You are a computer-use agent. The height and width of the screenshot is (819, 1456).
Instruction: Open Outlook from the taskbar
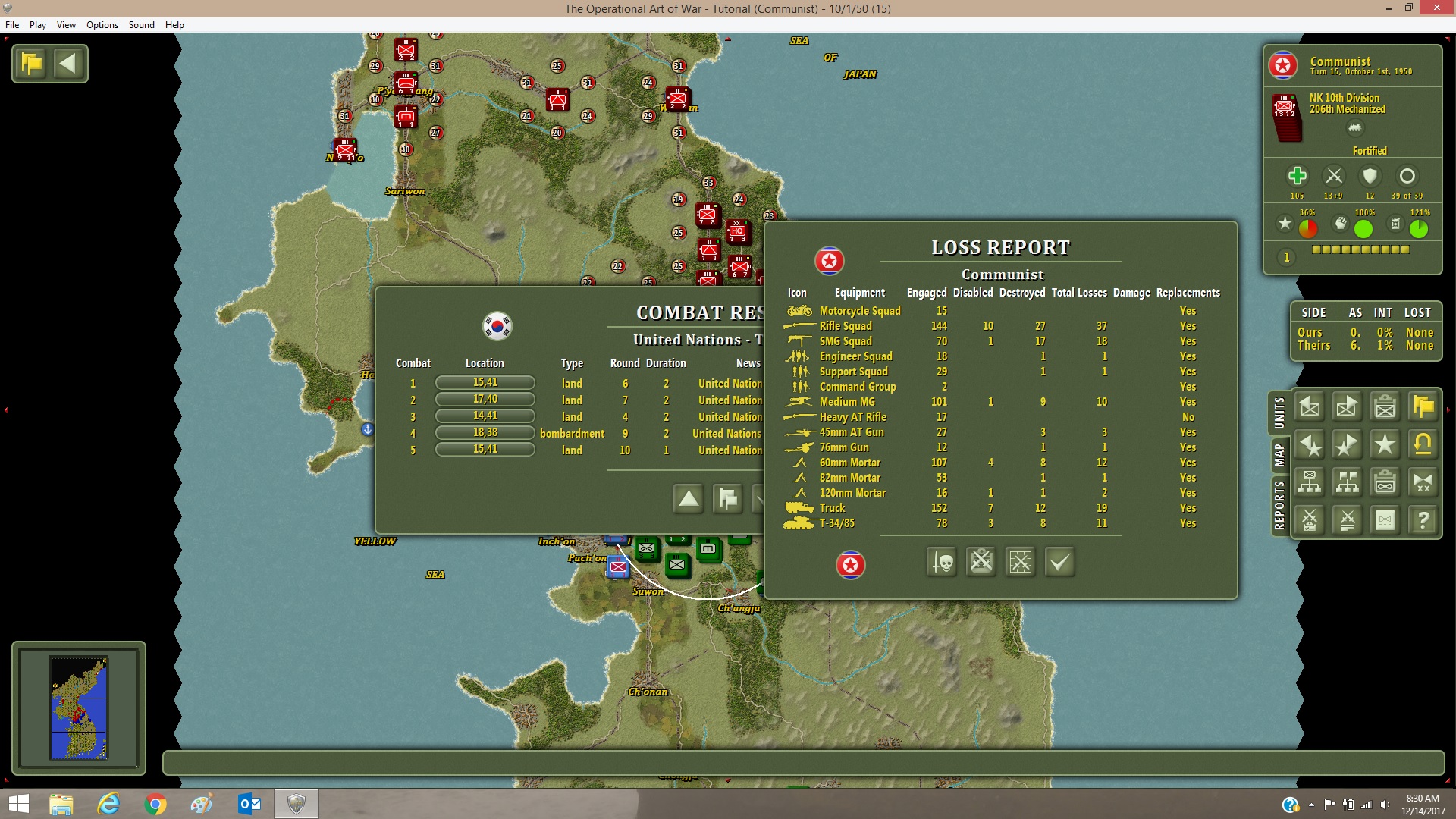click(x=249, y=804)
